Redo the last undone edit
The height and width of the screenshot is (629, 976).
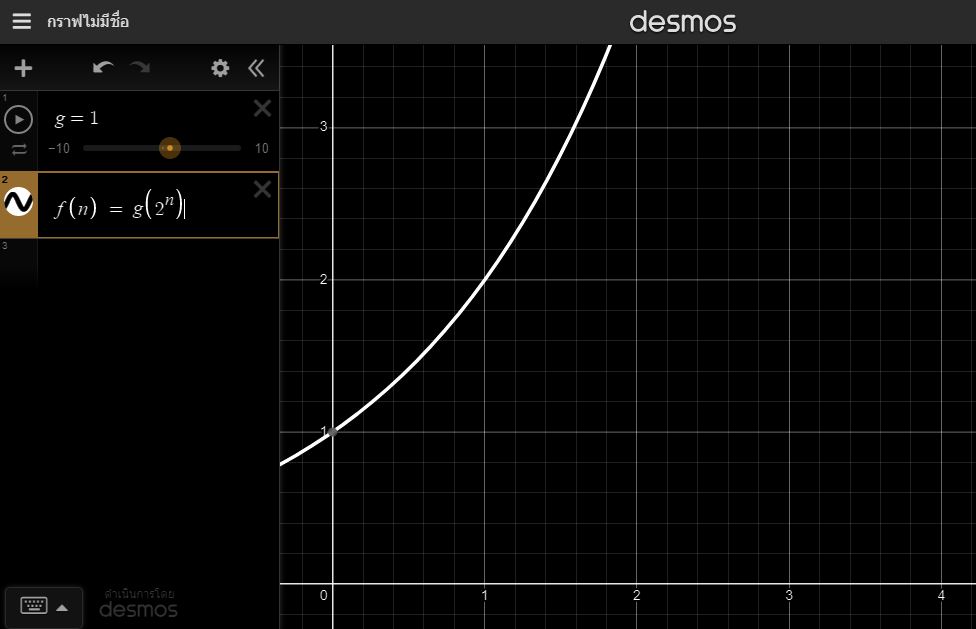140,68
